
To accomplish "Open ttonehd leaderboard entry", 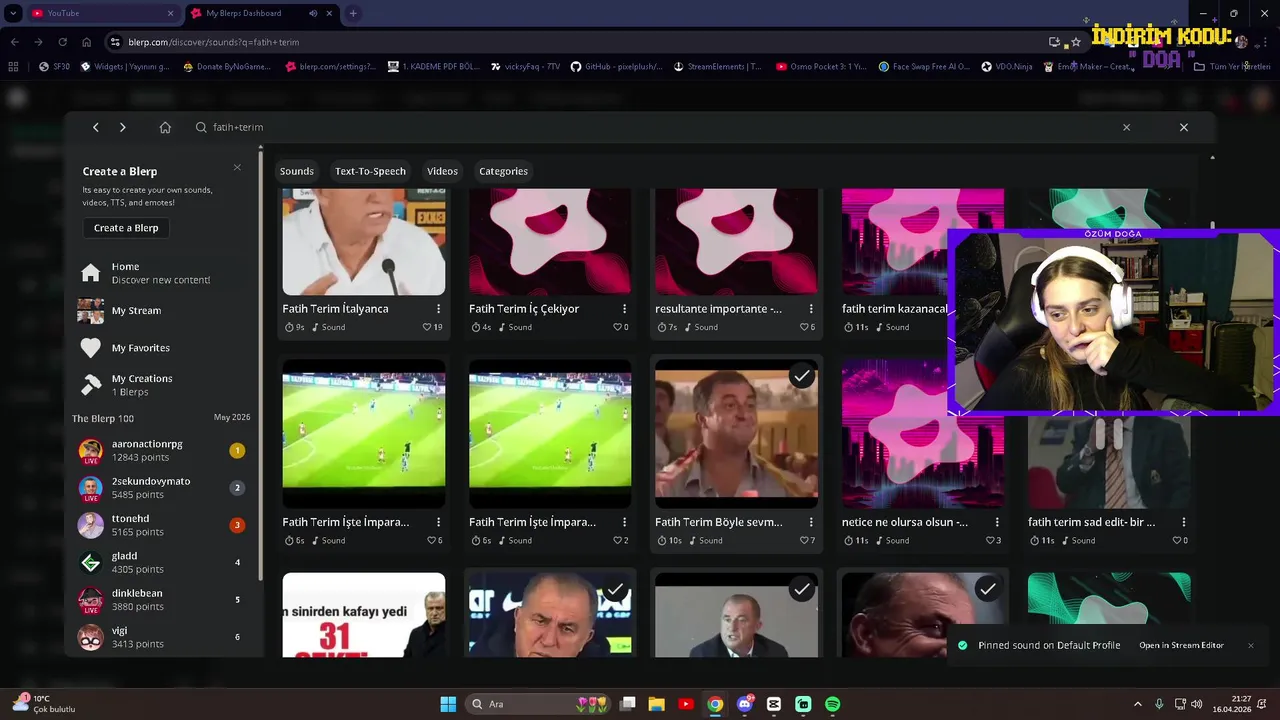I will click(x=160, y=525).
